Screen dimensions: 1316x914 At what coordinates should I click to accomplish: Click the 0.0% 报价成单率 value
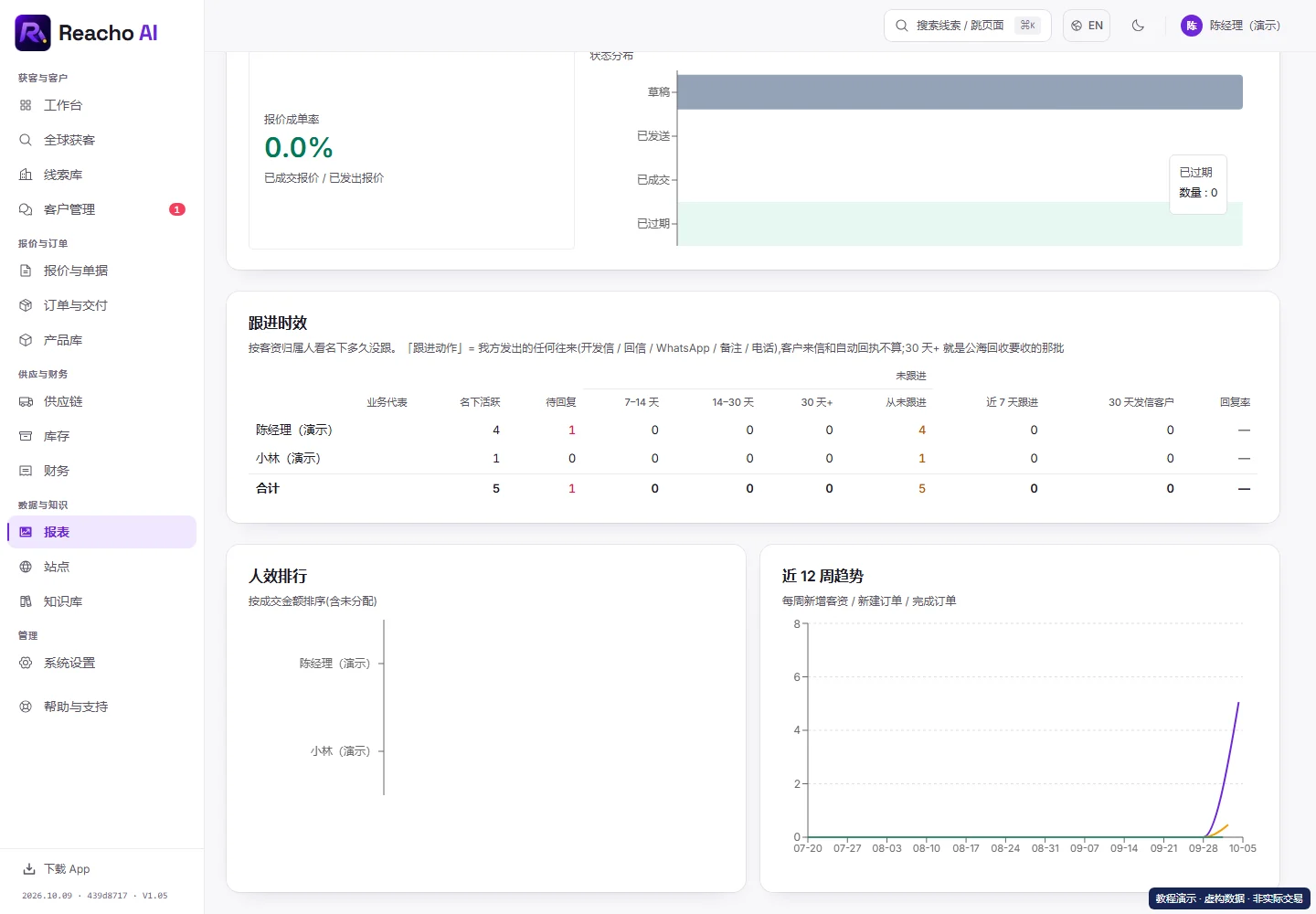pyautogui.click(x=299, y=147)
